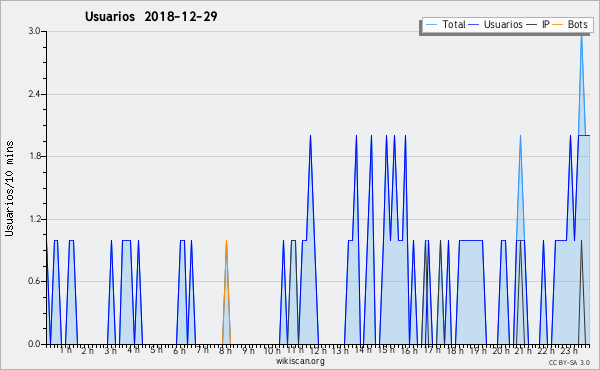Click the orange Bots spike at 8 h
Viewport: 600px width, 370px height.
(x=226, y=291)
